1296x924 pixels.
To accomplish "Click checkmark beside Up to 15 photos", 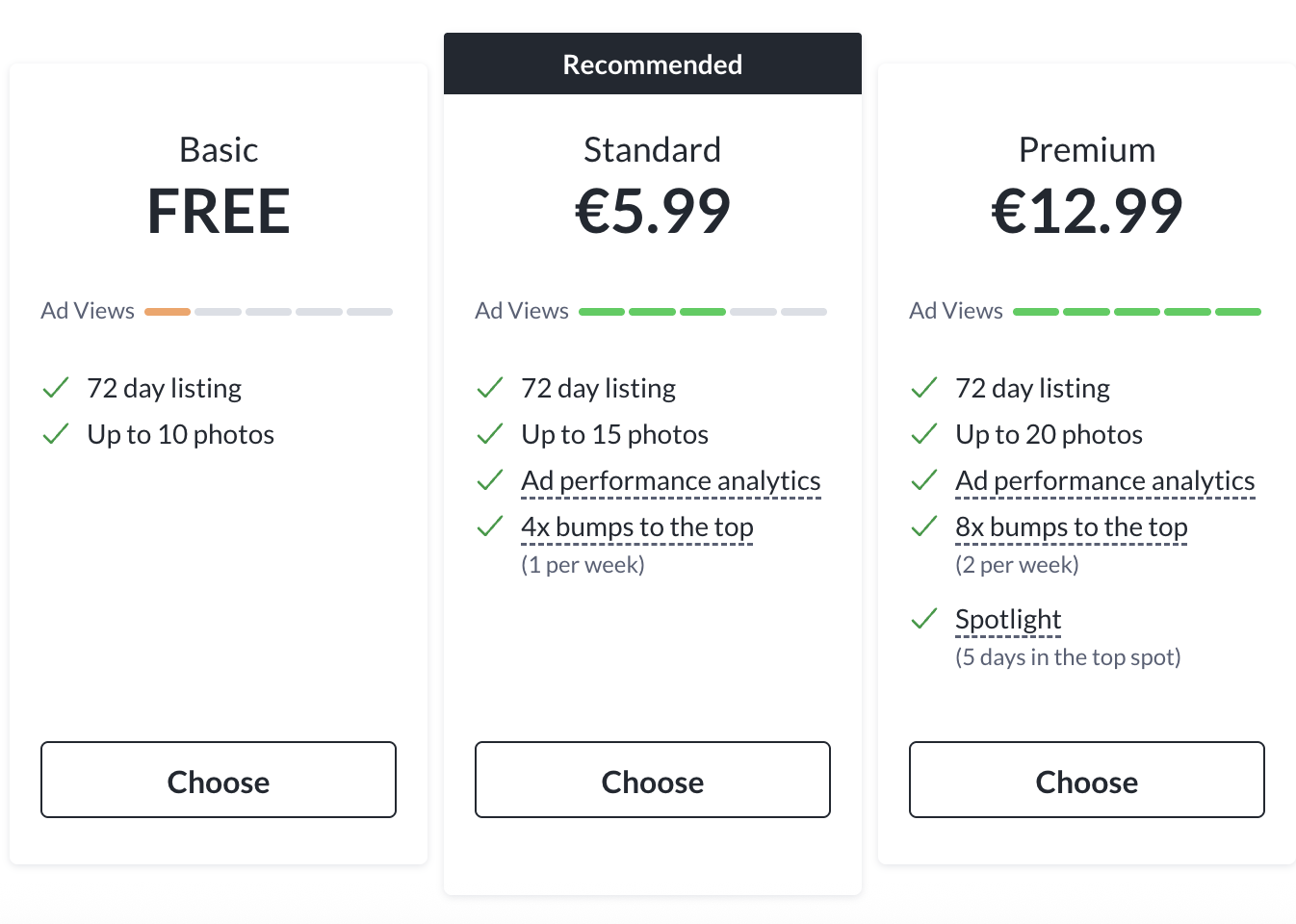I will click(490, 434).
